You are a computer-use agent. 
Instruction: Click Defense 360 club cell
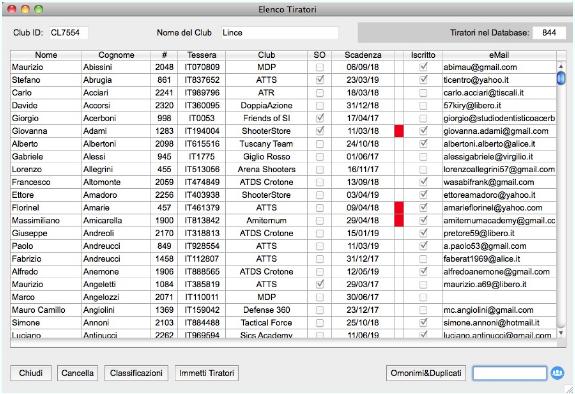(x=267, y=310)
